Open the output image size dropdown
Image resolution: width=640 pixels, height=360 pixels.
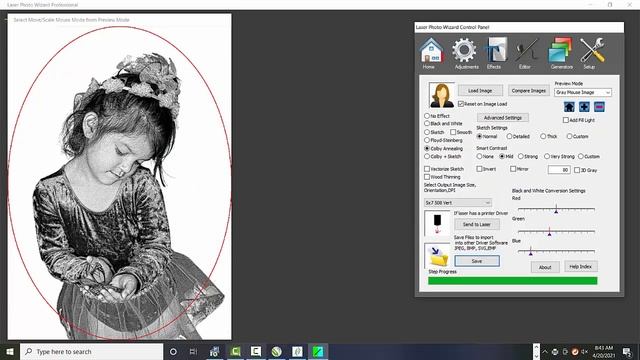(x=458, y=203)
